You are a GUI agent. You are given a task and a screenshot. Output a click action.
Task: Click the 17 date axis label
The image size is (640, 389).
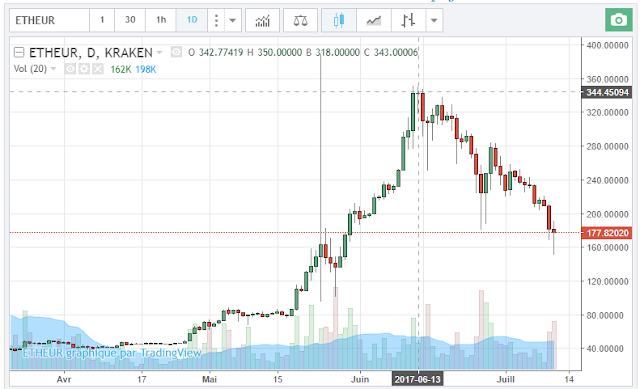pos(142,379)
